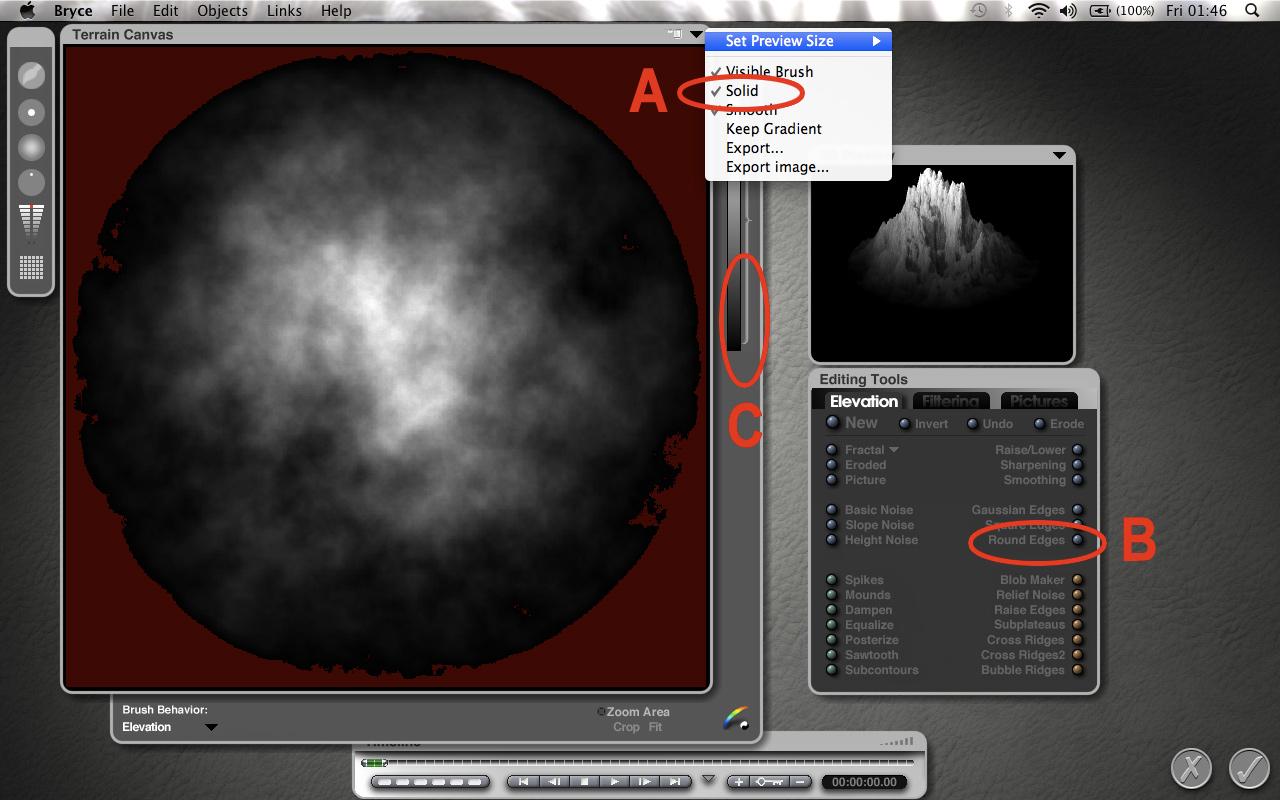The width and height of the screenshot is (1280, 800).
Task: Apply Gaussian Edges to the terrain
Action: coord(1078,510)
